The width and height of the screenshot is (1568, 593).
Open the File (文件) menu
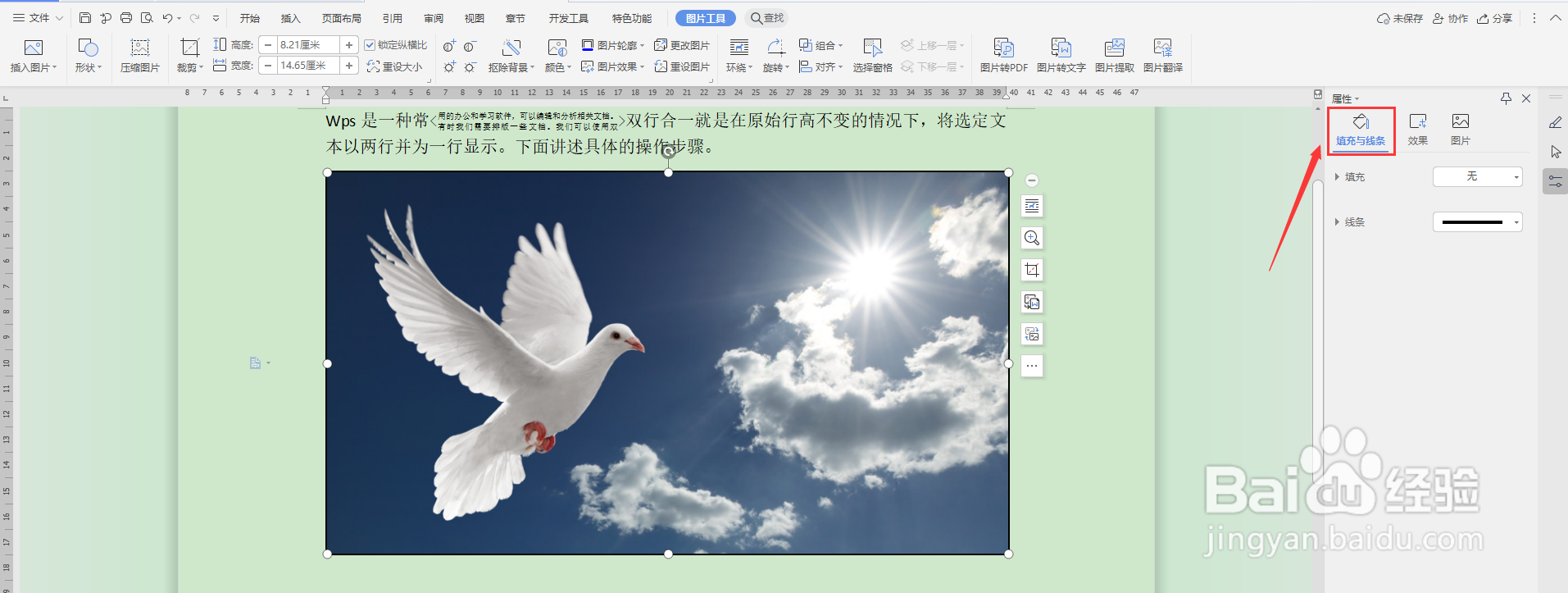(x=38, y=18)
